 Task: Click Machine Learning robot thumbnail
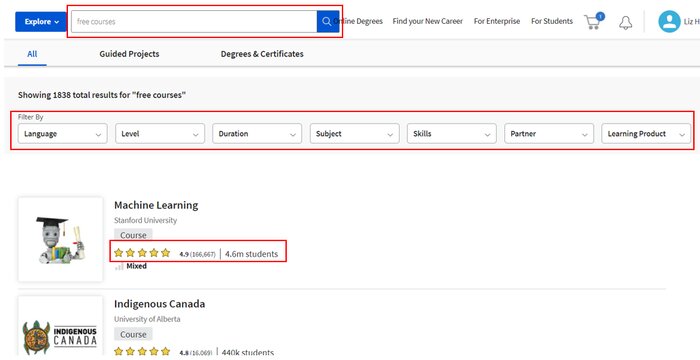pos(60,239)
